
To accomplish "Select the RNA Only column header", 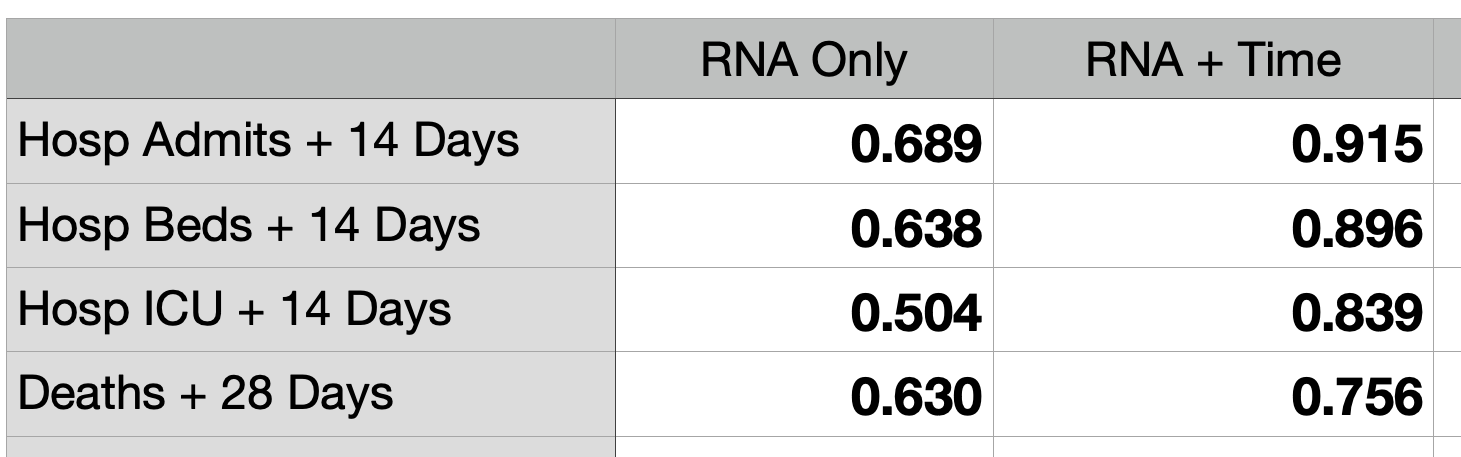I will click(x=804, y=60).
